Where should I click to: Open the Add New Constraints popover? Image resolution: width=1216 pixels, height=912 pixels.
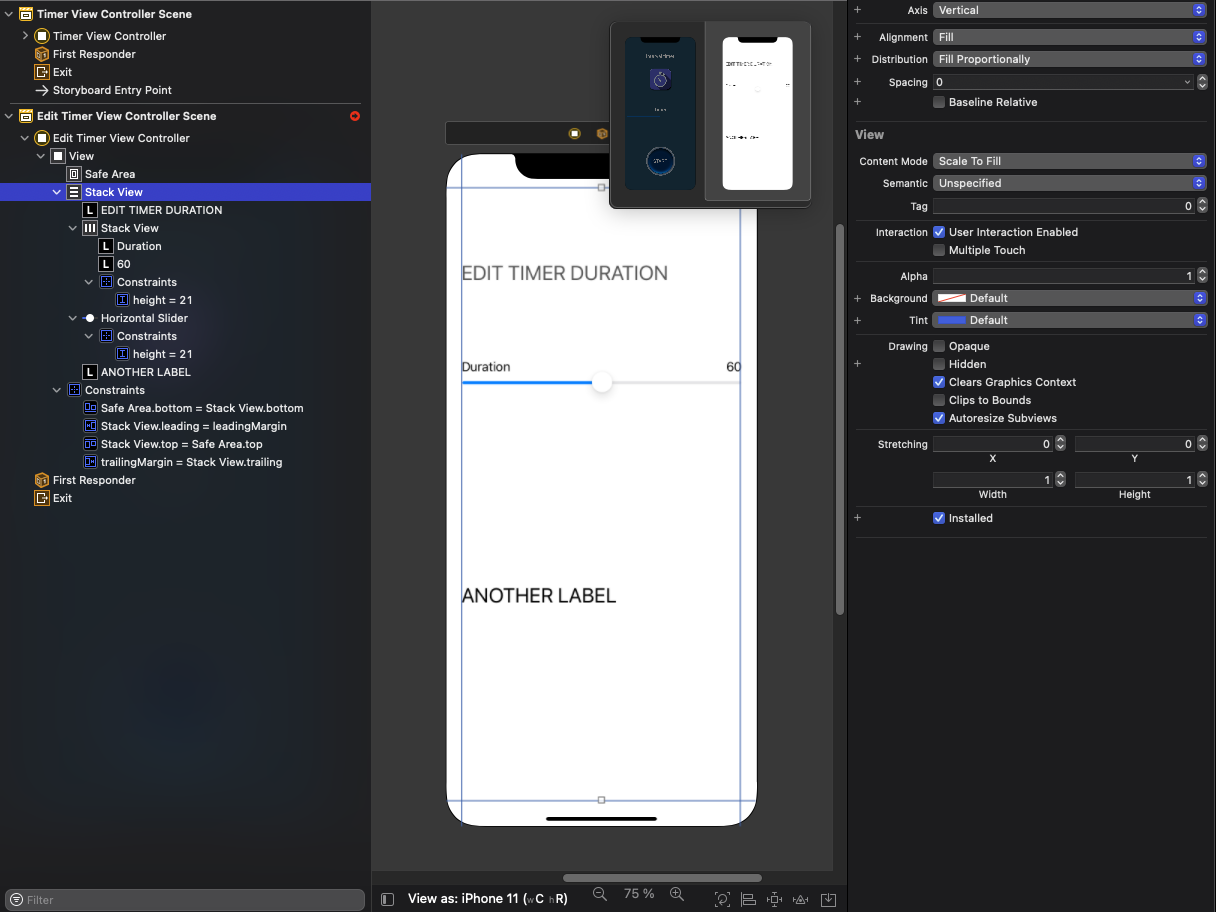point(774,899)
